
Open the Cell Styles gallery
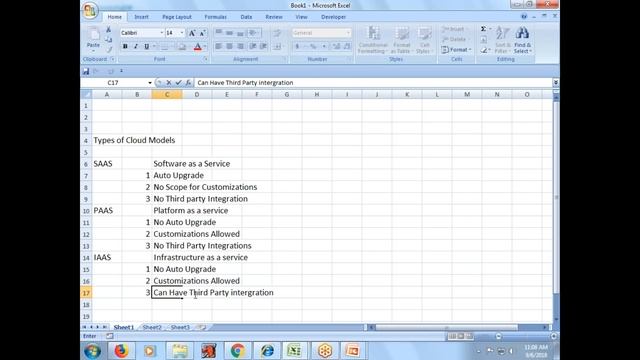click(x=424, y=40)
